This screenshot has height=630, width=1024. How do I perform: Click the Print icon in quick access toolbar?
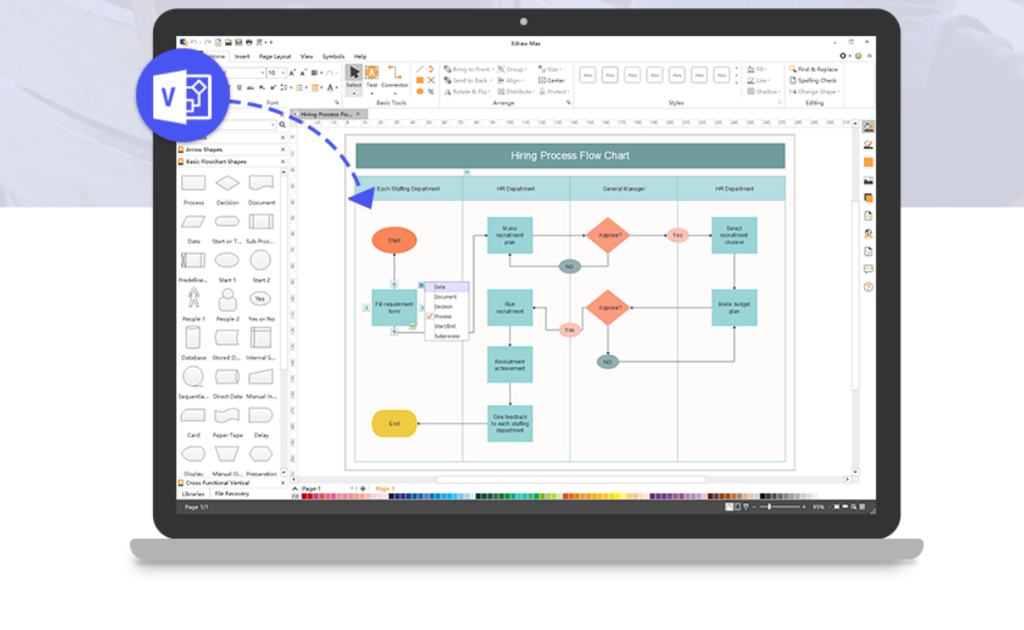249,42
